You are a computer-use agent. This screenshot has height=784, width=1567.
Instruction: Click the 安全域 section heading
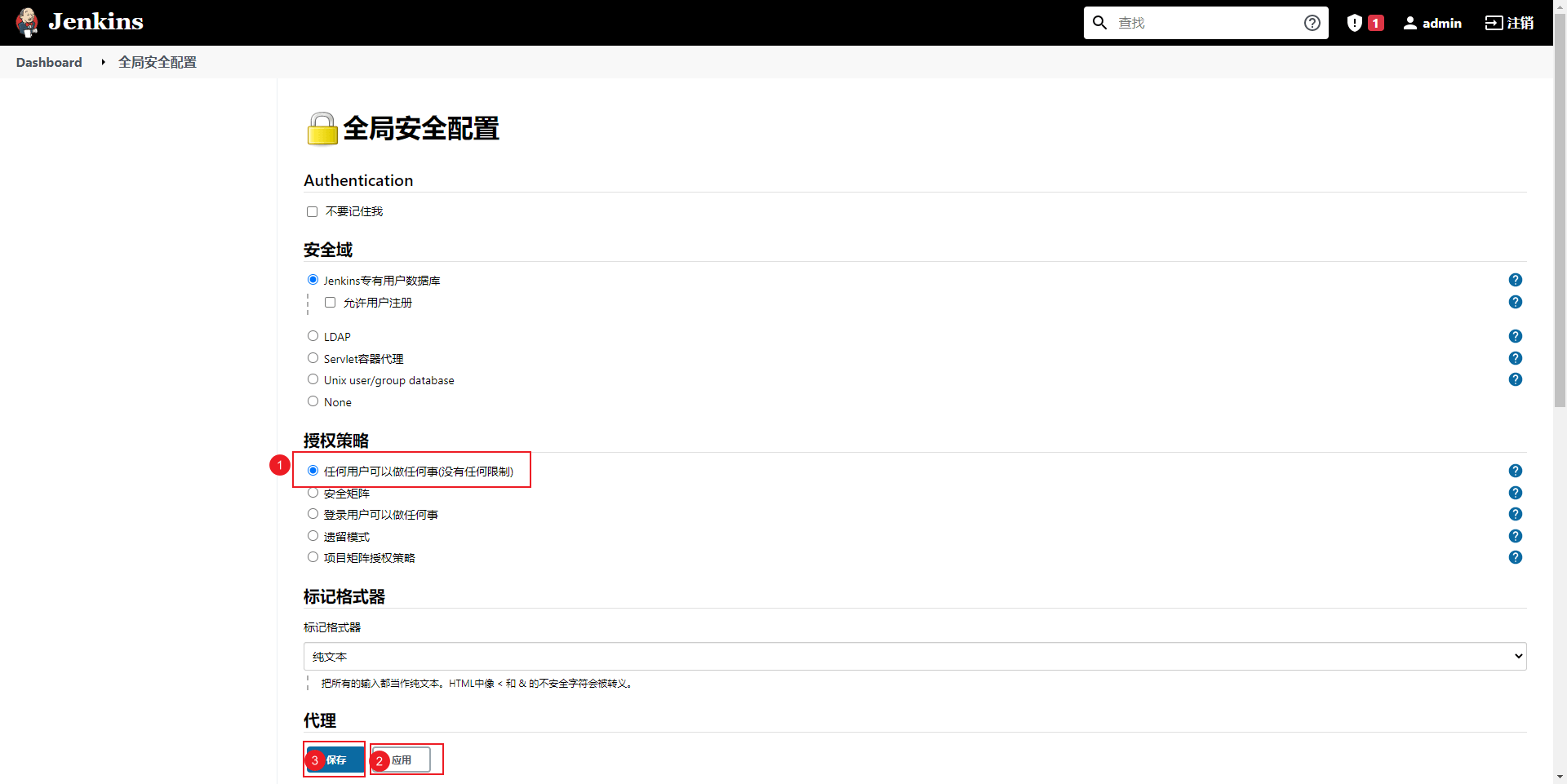click(x=328, y=250)
